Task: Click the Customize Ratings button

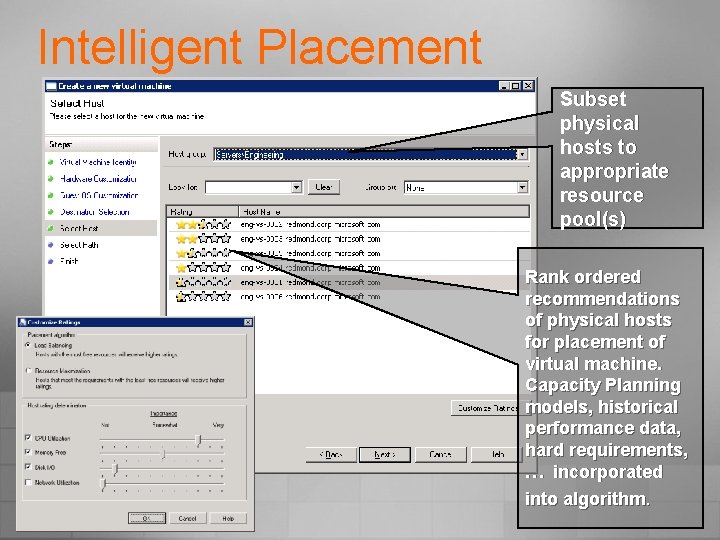Action: click(x=488, y=408)
